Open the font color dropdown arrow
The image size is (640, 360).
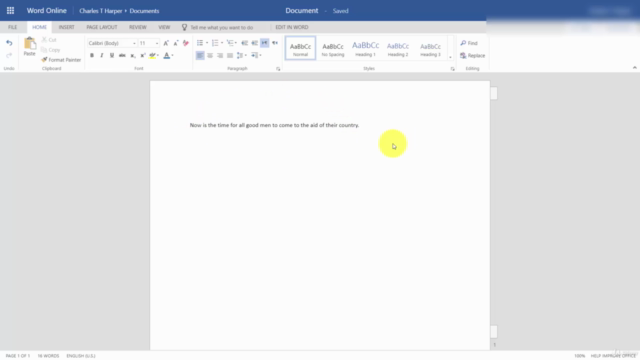click(172, 56)
